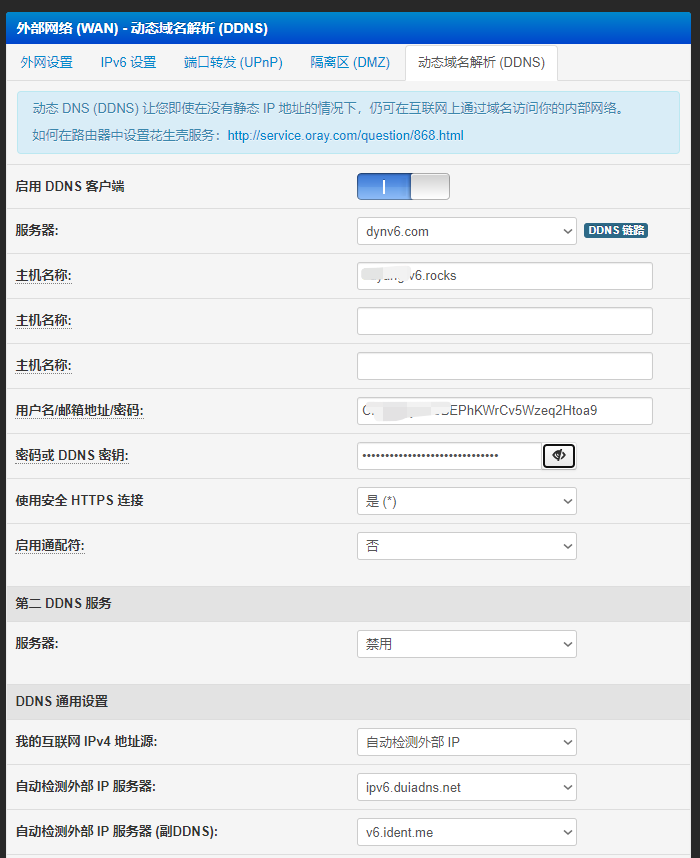This screenshot has width=700, height=858.
Task: Open the v6.ident.me backup DDNS dropdown
Action: (x=466, y=831)
